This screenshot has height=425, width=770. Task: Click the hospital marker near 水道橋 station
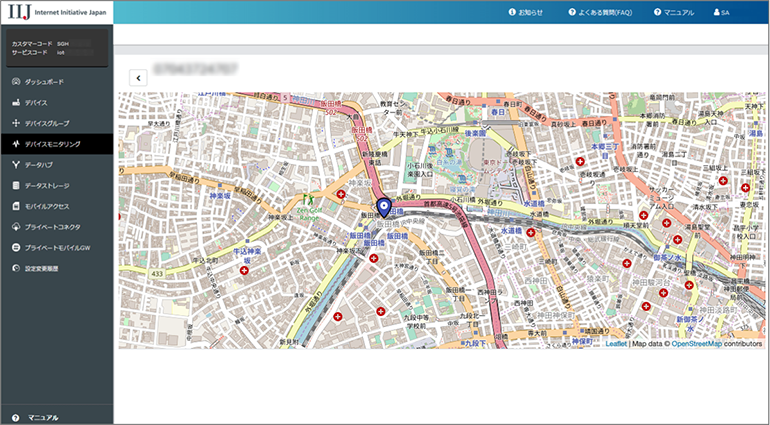click(x=530, y=232)
